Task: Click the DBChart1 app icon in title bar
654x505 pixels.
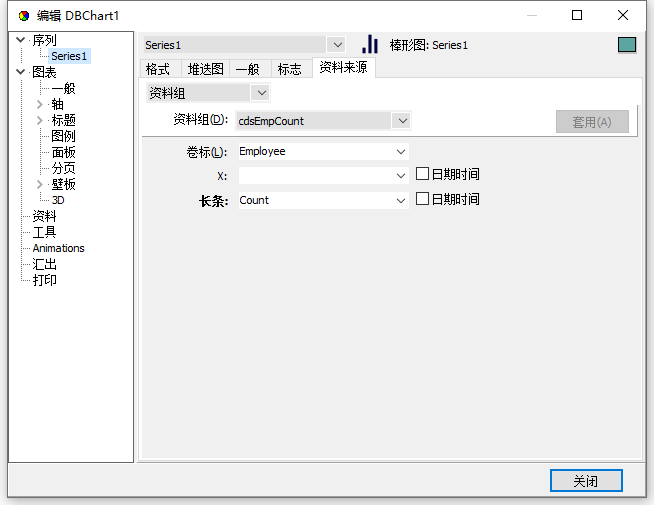Action: [24, 16]
